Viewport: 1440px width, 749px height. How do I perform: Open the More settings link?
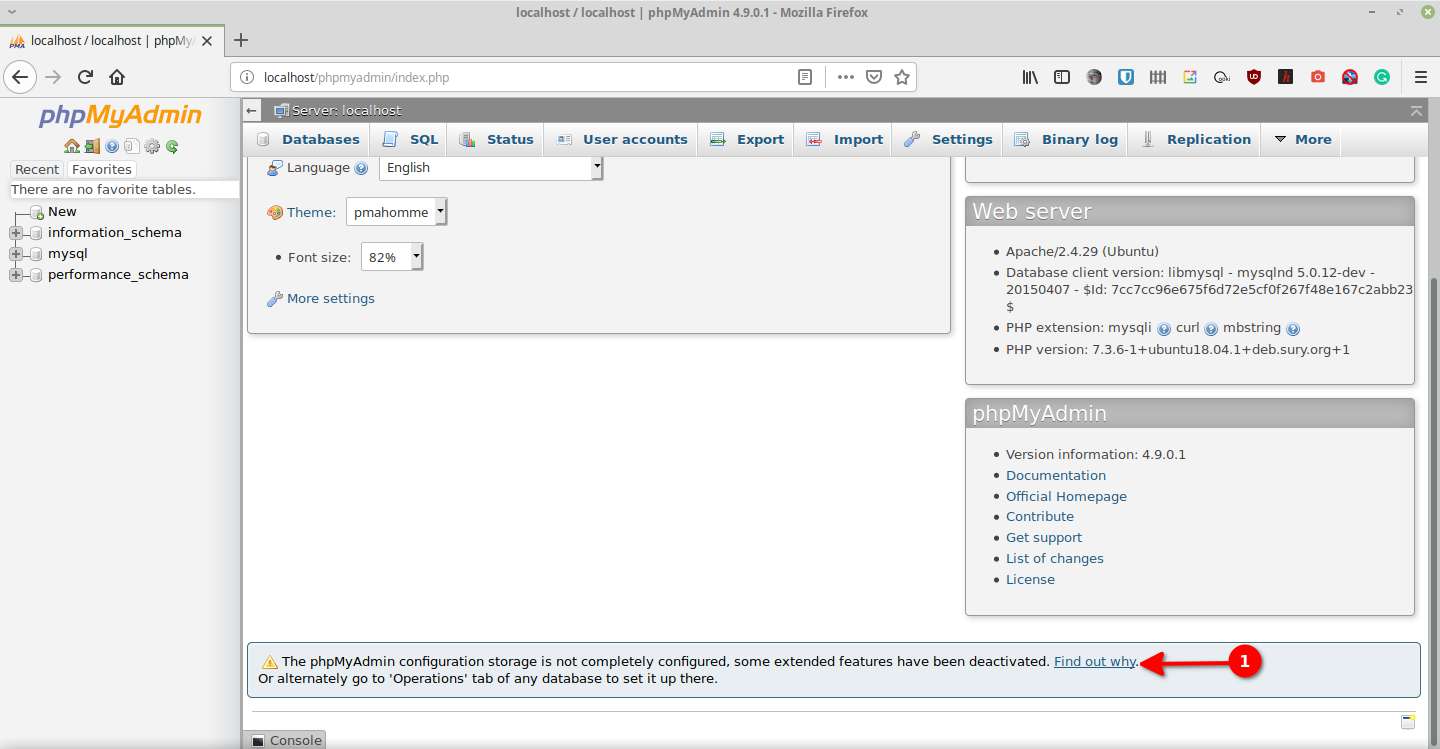tap(330, 299)
